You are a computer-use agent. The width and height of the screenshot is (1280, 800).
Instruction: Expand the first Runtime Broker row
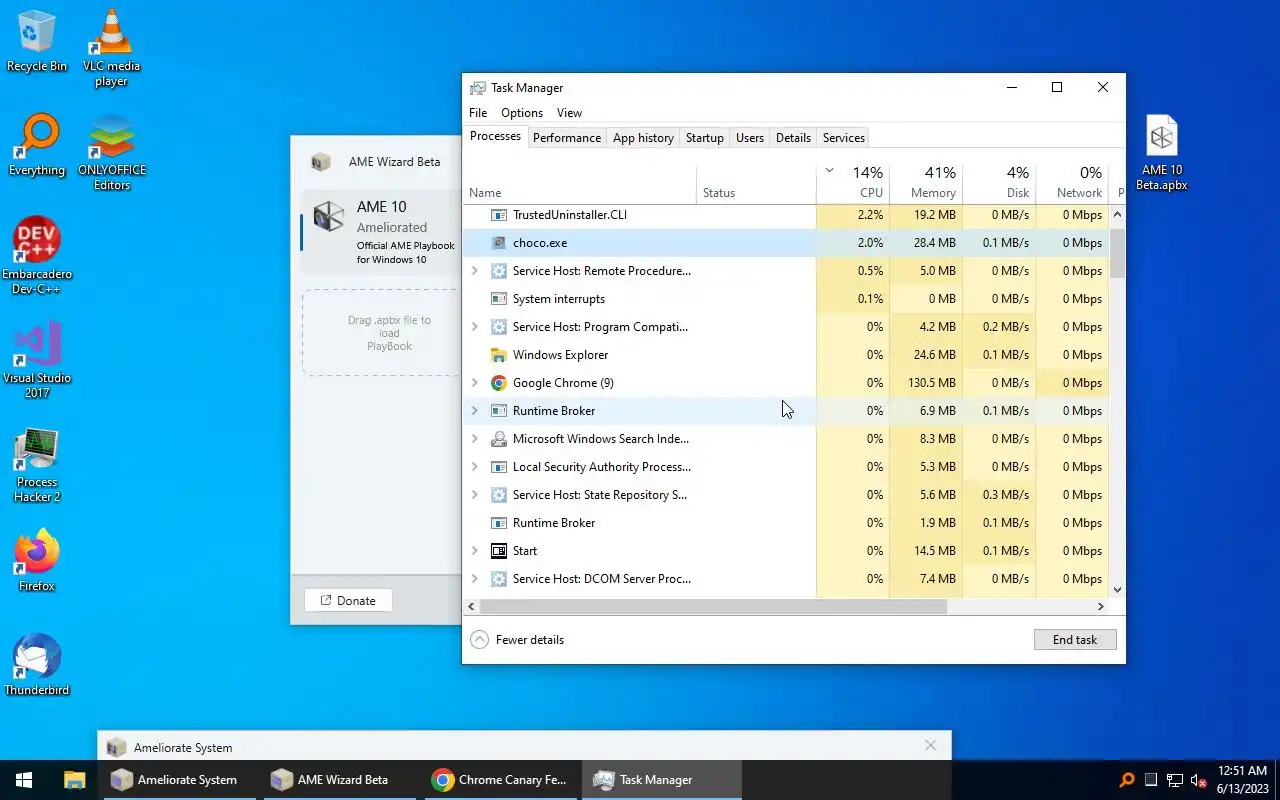[475, 411]
